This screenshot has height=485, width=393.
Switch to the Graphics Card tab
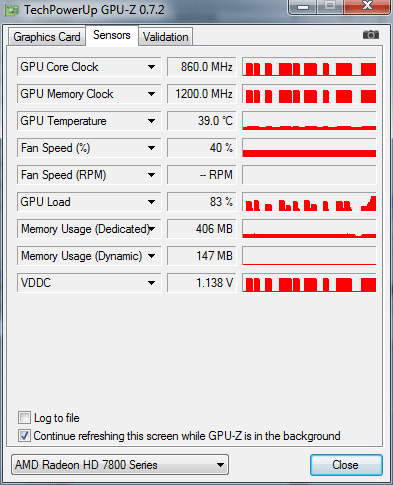point(47,37)
